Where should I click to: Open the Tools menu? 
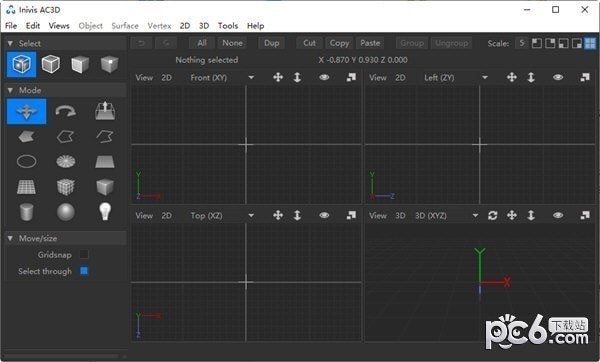pos(228,26)
